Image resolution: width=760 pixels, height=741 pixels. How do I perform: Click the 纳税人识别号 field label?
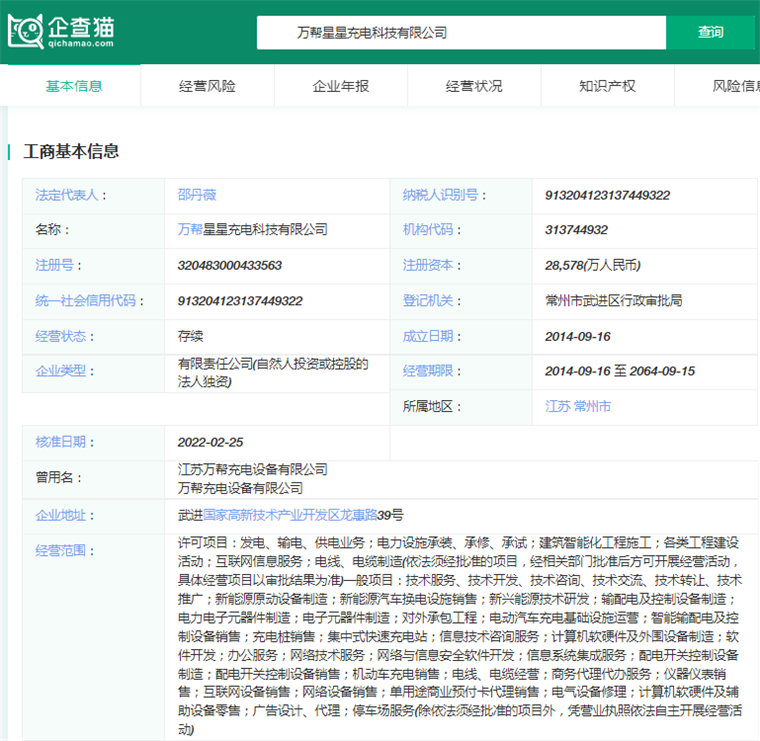point(441,195)
